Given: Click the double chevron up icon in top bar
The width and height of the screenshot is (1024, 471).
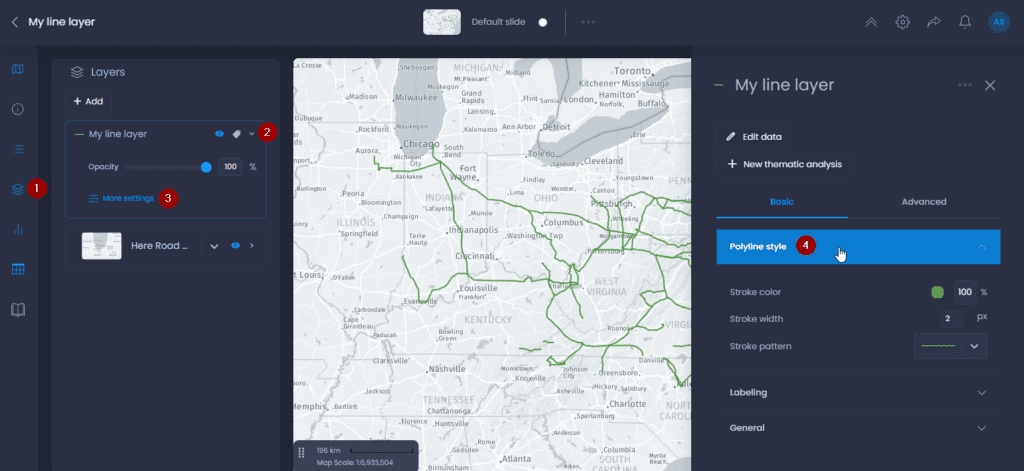Looking at the screenshot, I should click(871, 22).
